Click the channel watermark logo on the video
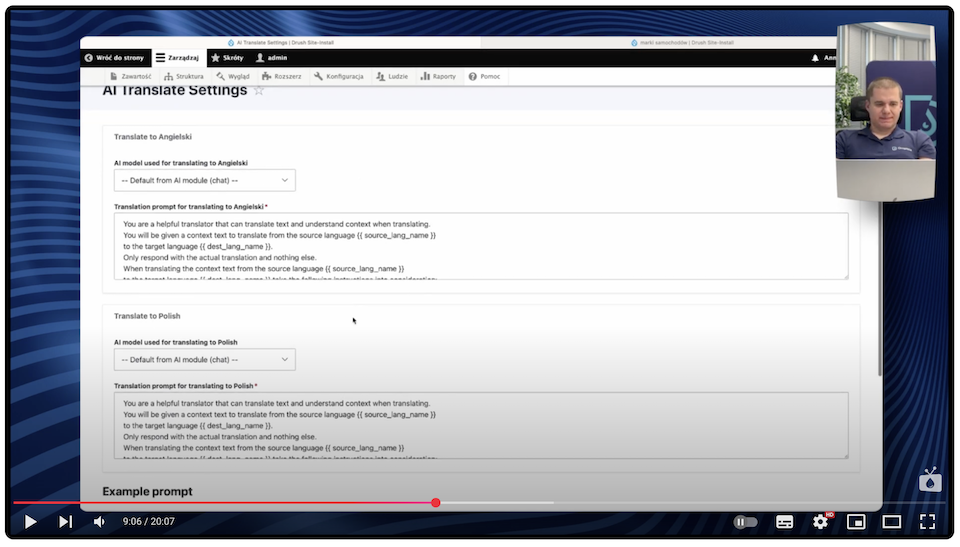This screenshot has width=960, height=547. click(x=930, y=480)
